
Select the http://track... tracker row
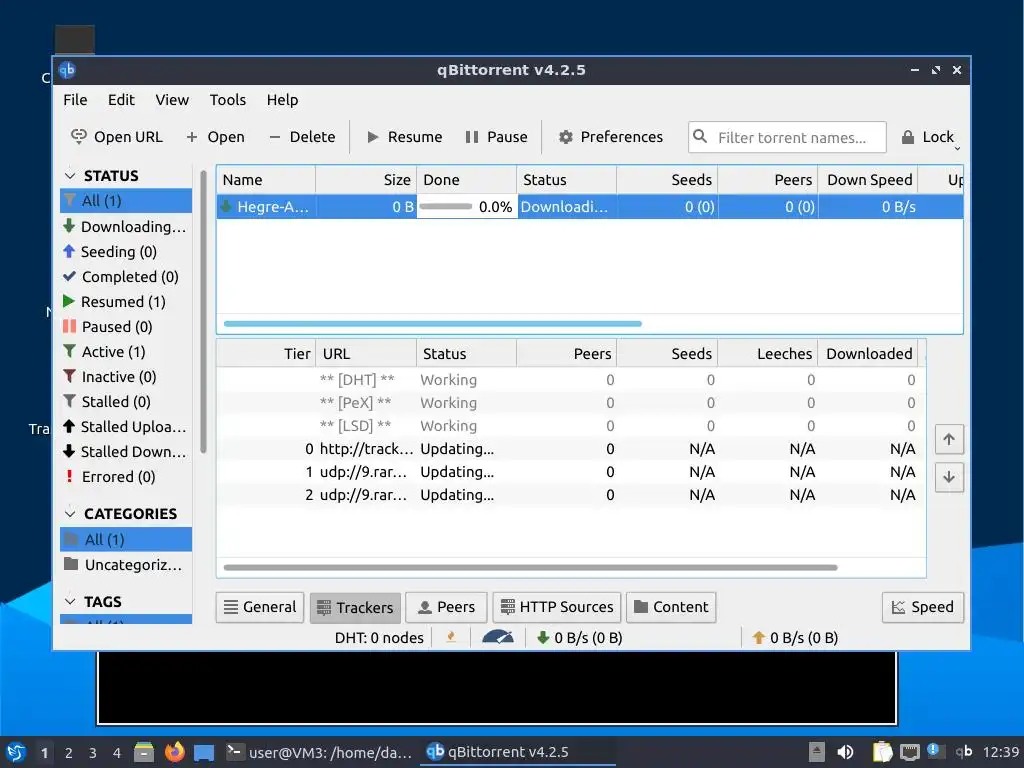pos(571,449)
